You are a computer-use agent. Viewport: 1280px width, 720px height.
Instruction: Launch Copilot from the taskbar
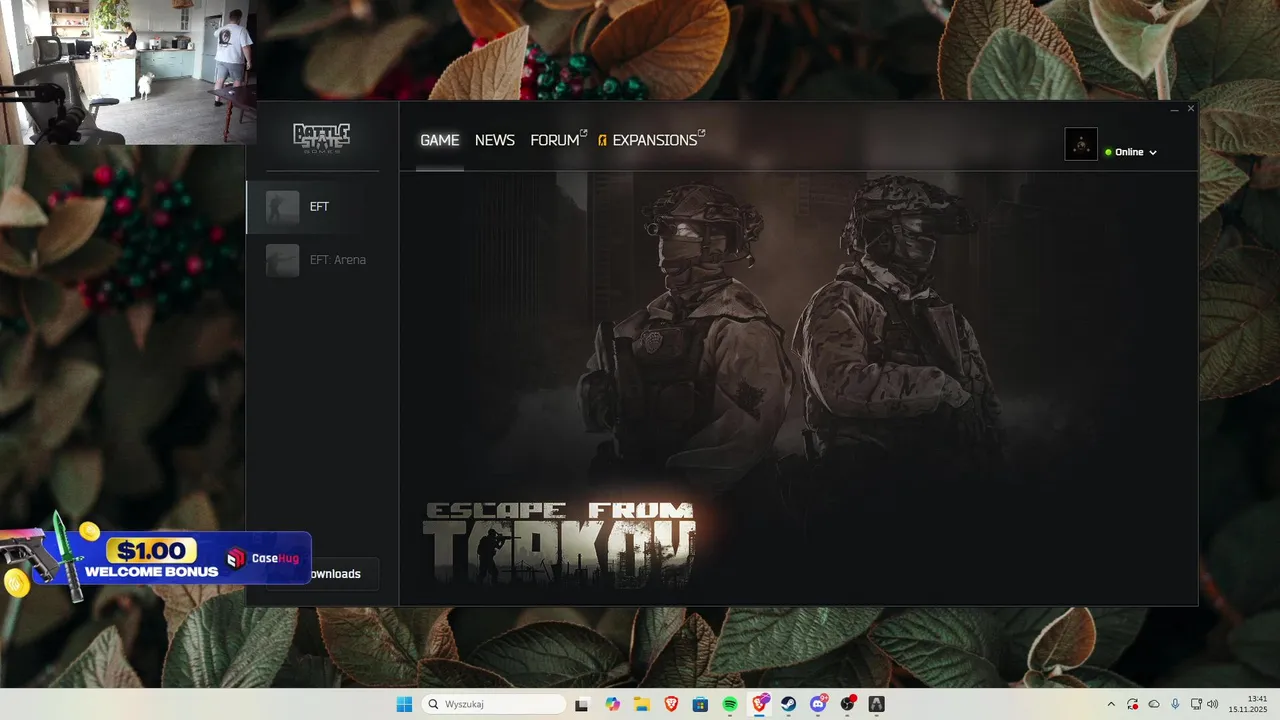click(612, 704)
